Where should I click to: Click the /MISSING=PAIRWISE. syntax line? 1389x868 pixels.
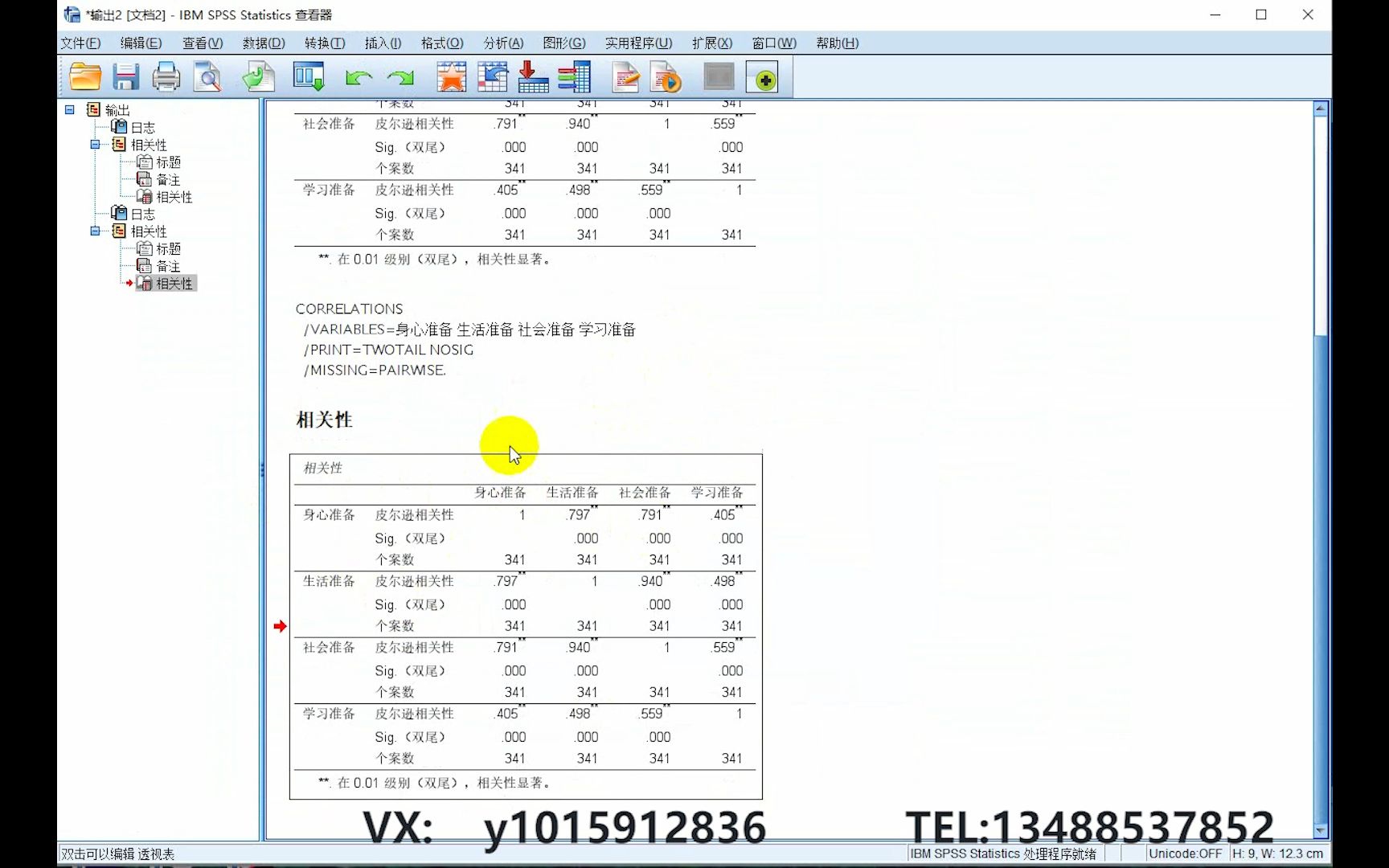(x=375, y=371)
